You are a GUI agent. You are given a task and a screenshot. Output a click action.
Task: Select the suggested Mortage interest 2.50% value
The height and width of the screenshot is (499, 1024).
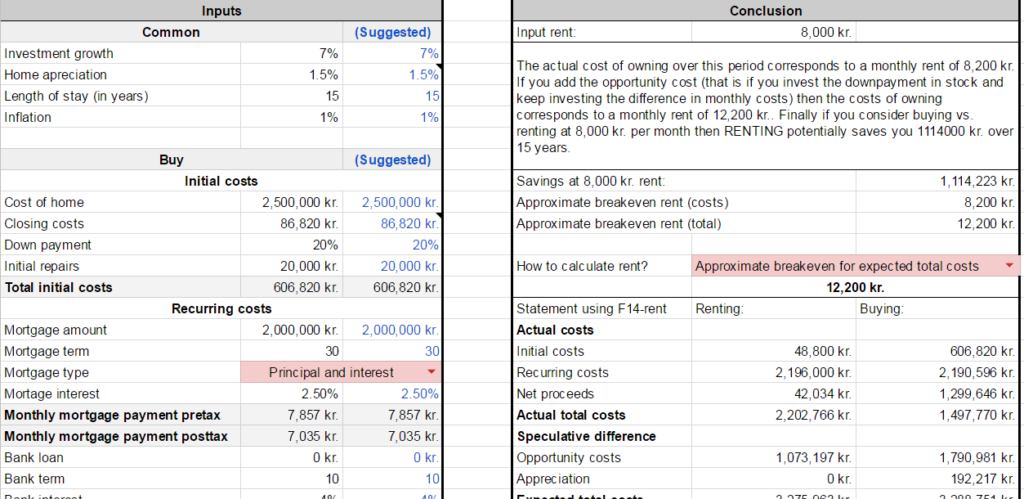[392, 394]
